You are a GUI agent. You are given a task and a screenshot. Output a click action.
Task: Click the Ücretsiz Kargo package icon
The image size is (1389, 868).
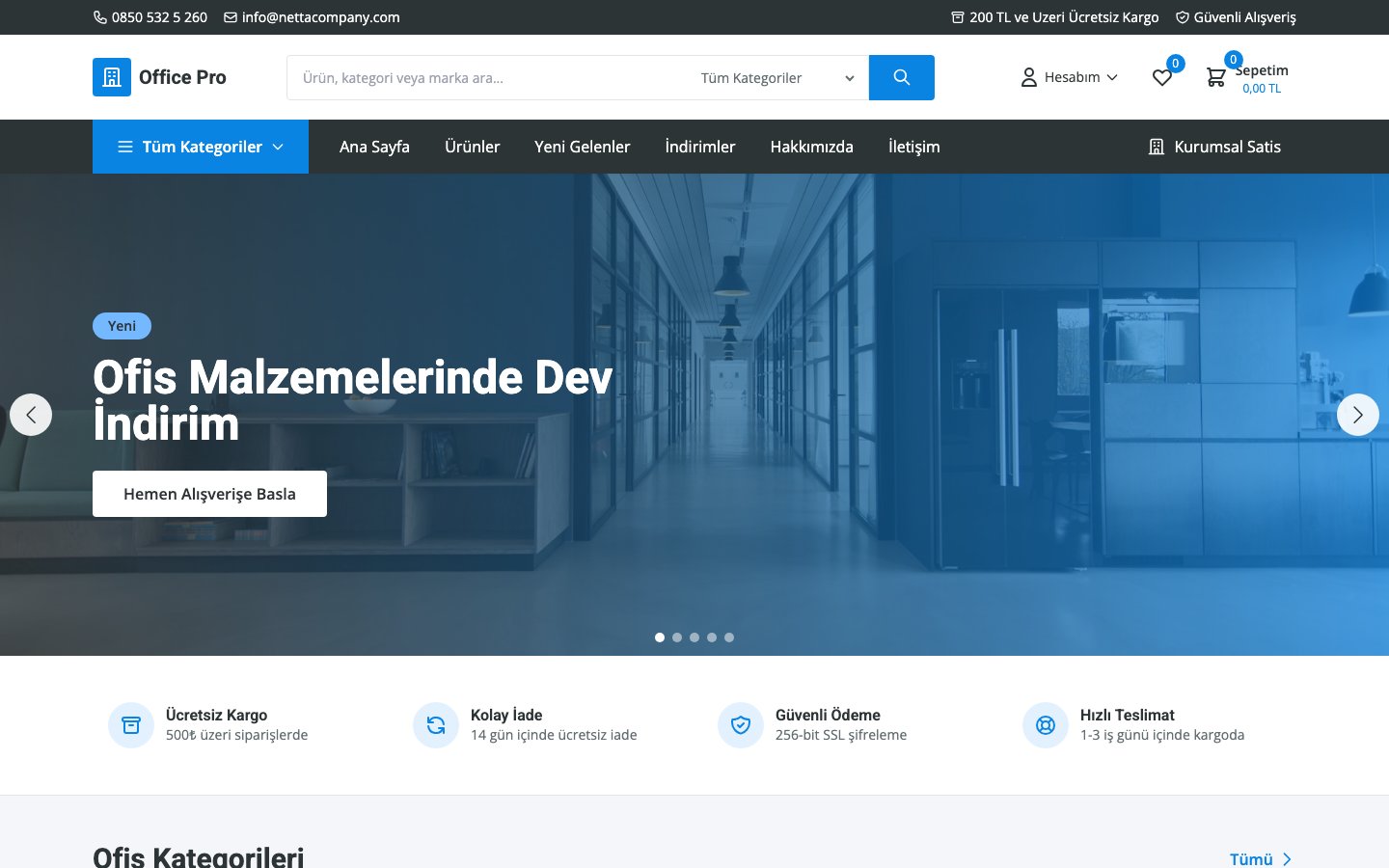[x=131, y=724]
